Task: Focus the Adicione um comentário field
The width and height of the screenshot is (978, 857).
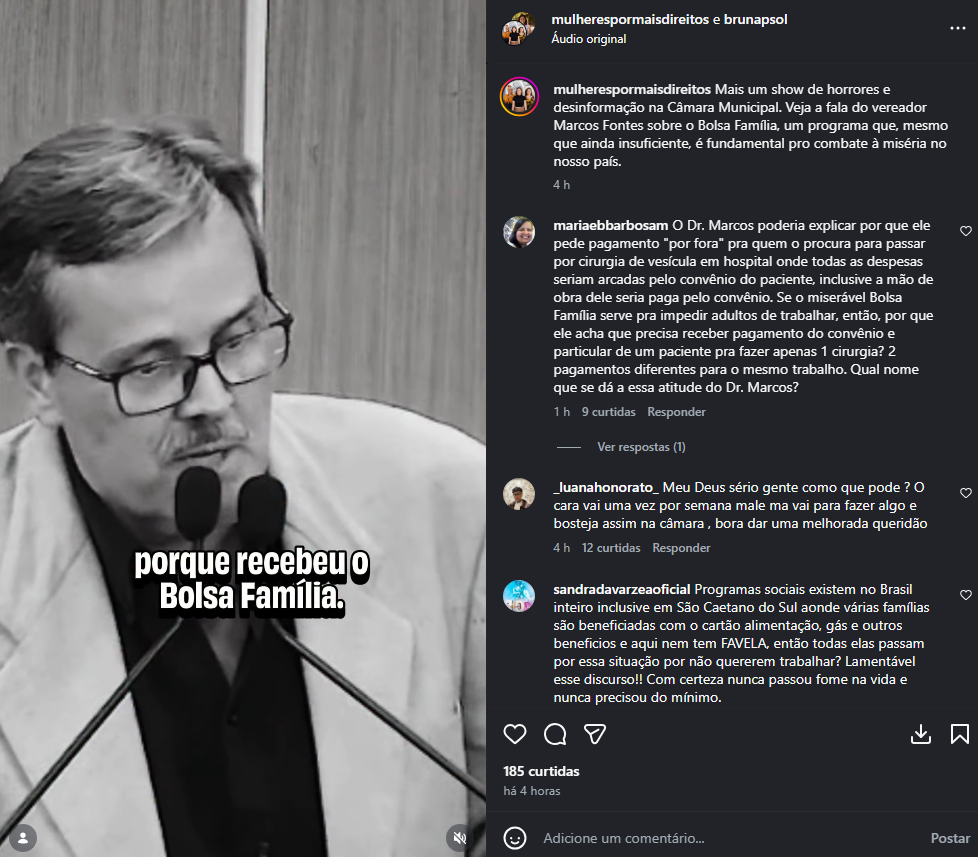Action: click(730, 838)
